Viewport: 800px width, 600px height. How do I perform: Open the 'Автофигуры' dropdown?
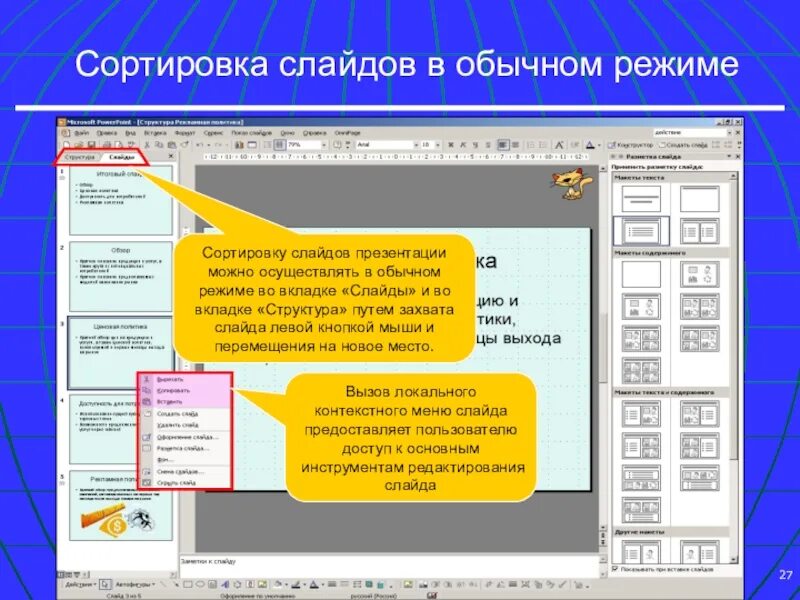point(135,585)
